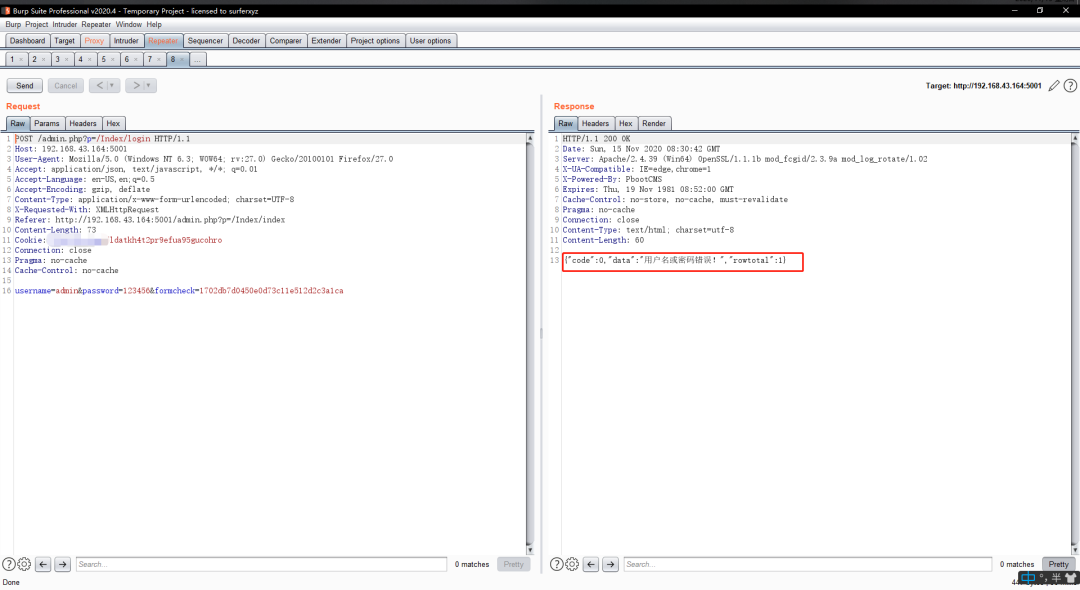Image resolution: width=1080 pixels, height=590 pixels.
Task: Focus the response search field
Action: (x=808, y=564)
